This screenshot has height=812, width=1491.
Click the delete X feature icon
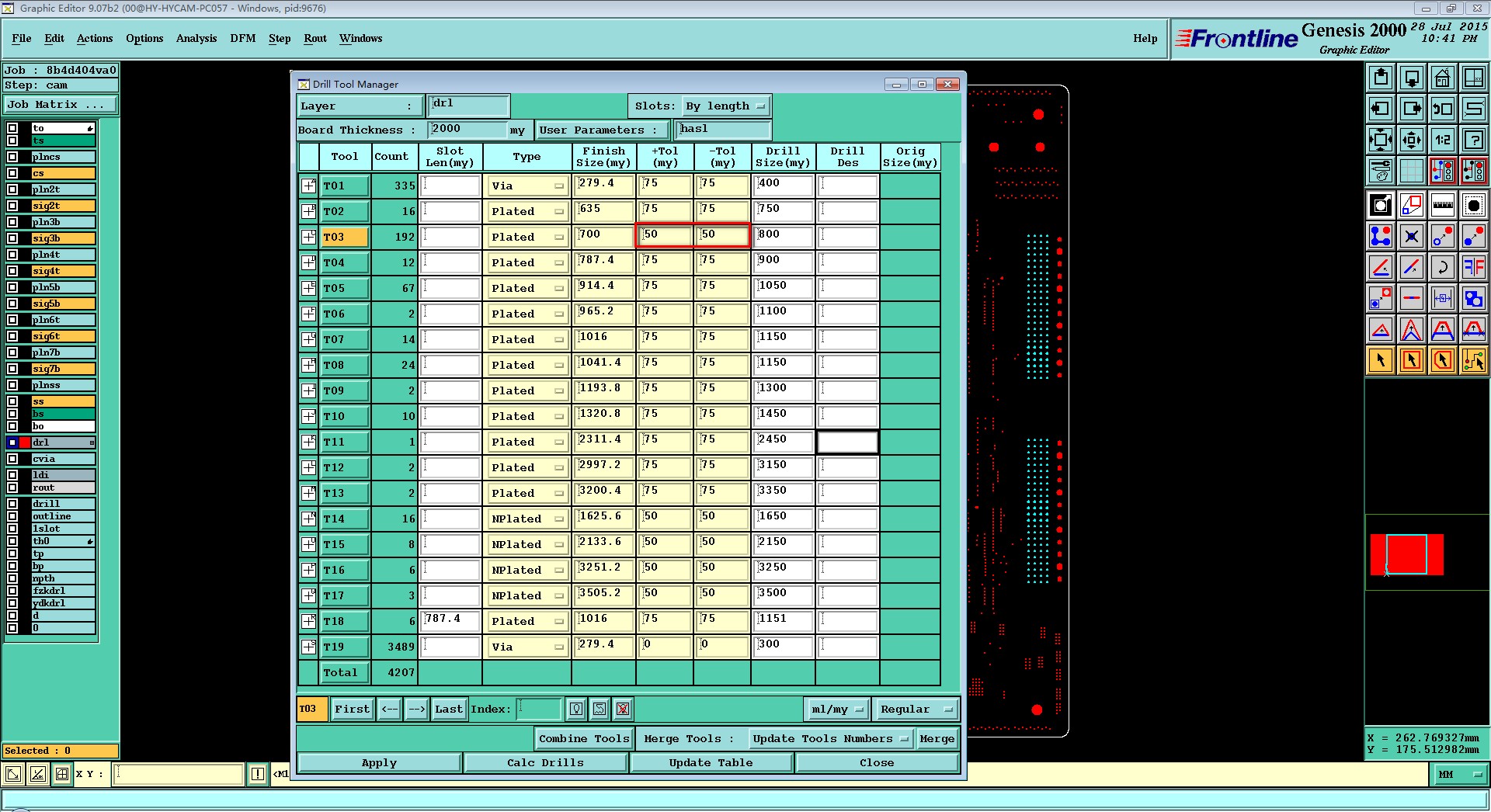point(1412,236)
